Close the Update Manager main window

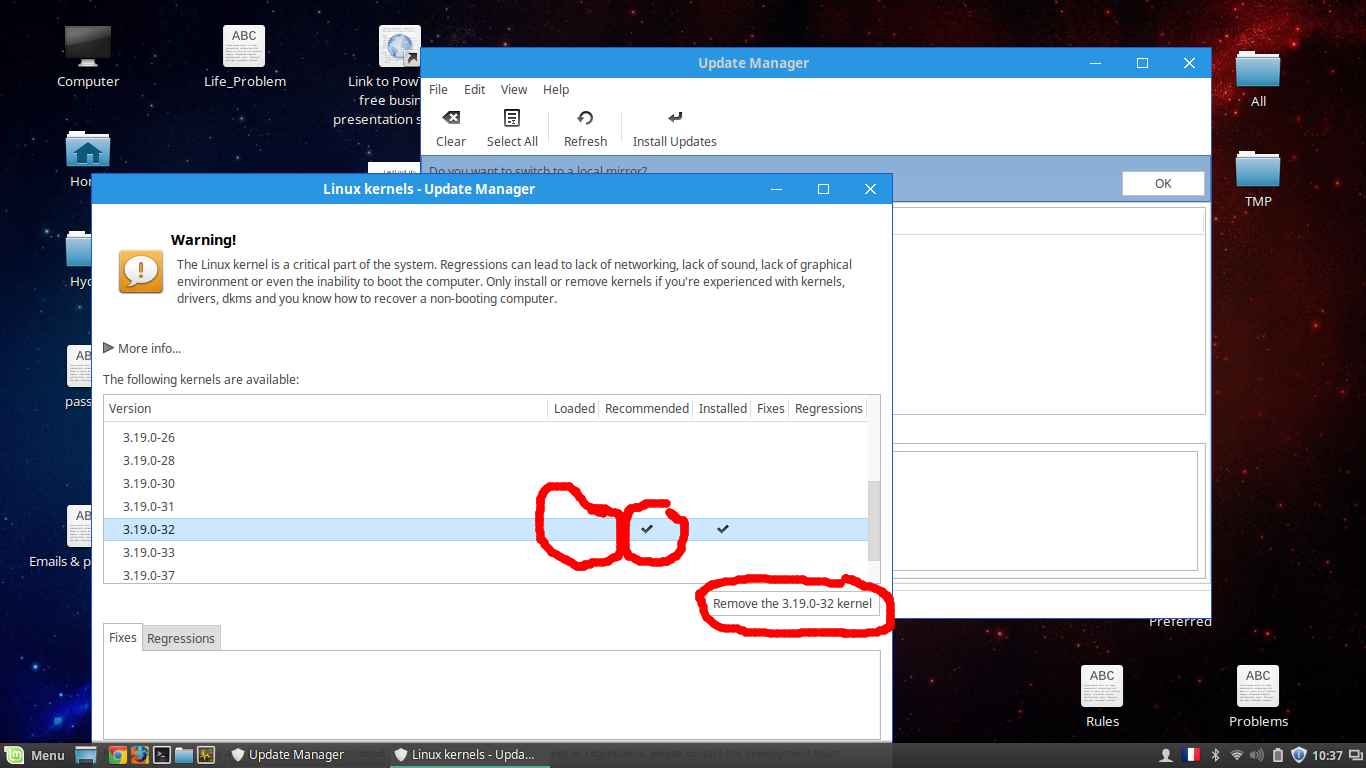1189,63
